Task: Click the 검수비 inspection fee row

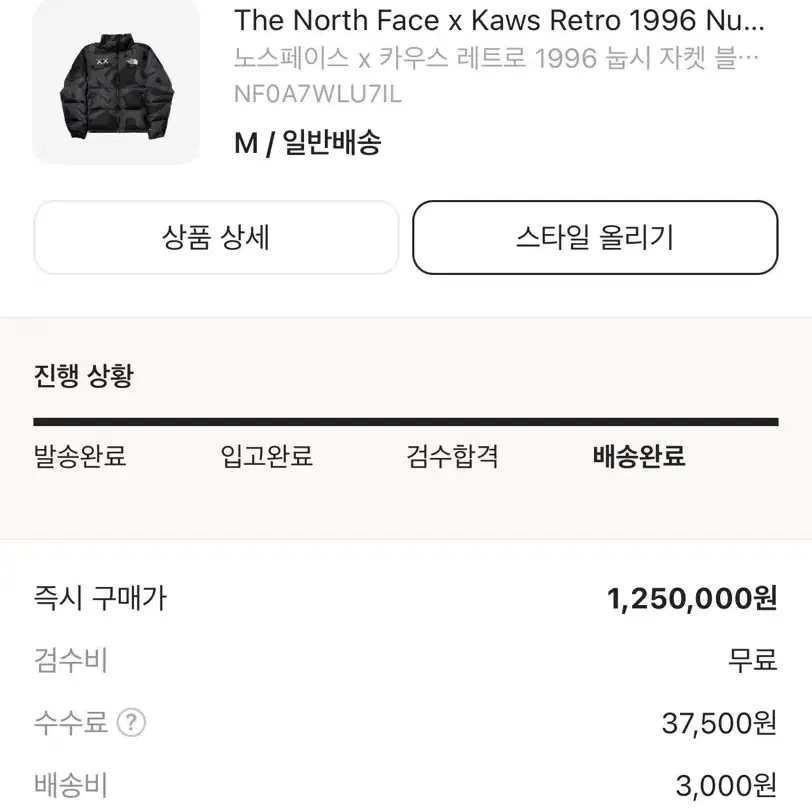Action: click(406, 660)
